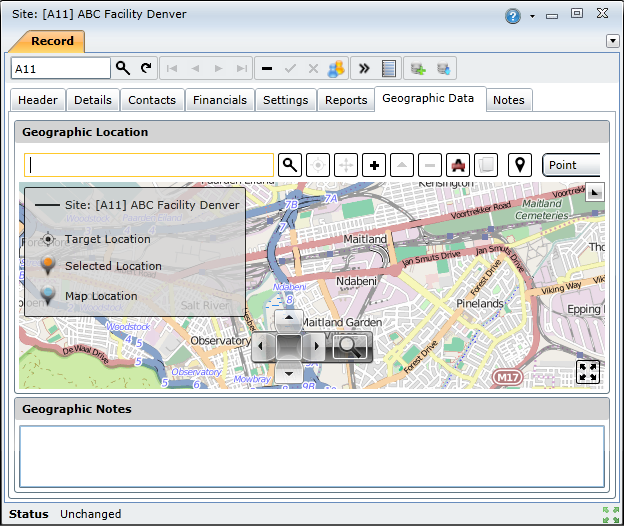The width and height of the screenshot is (624, 526).
Task: Switch to the Financials tab
Action: point(220,100)
